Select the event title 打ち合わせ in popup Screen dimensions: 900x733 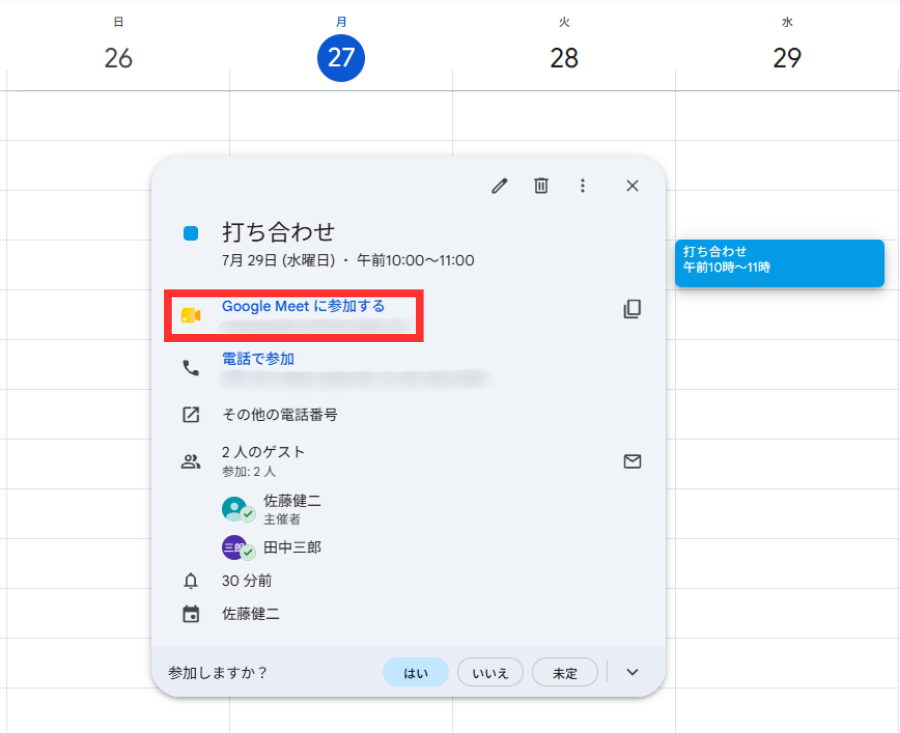pyautogui.click(x=278, y=232)
